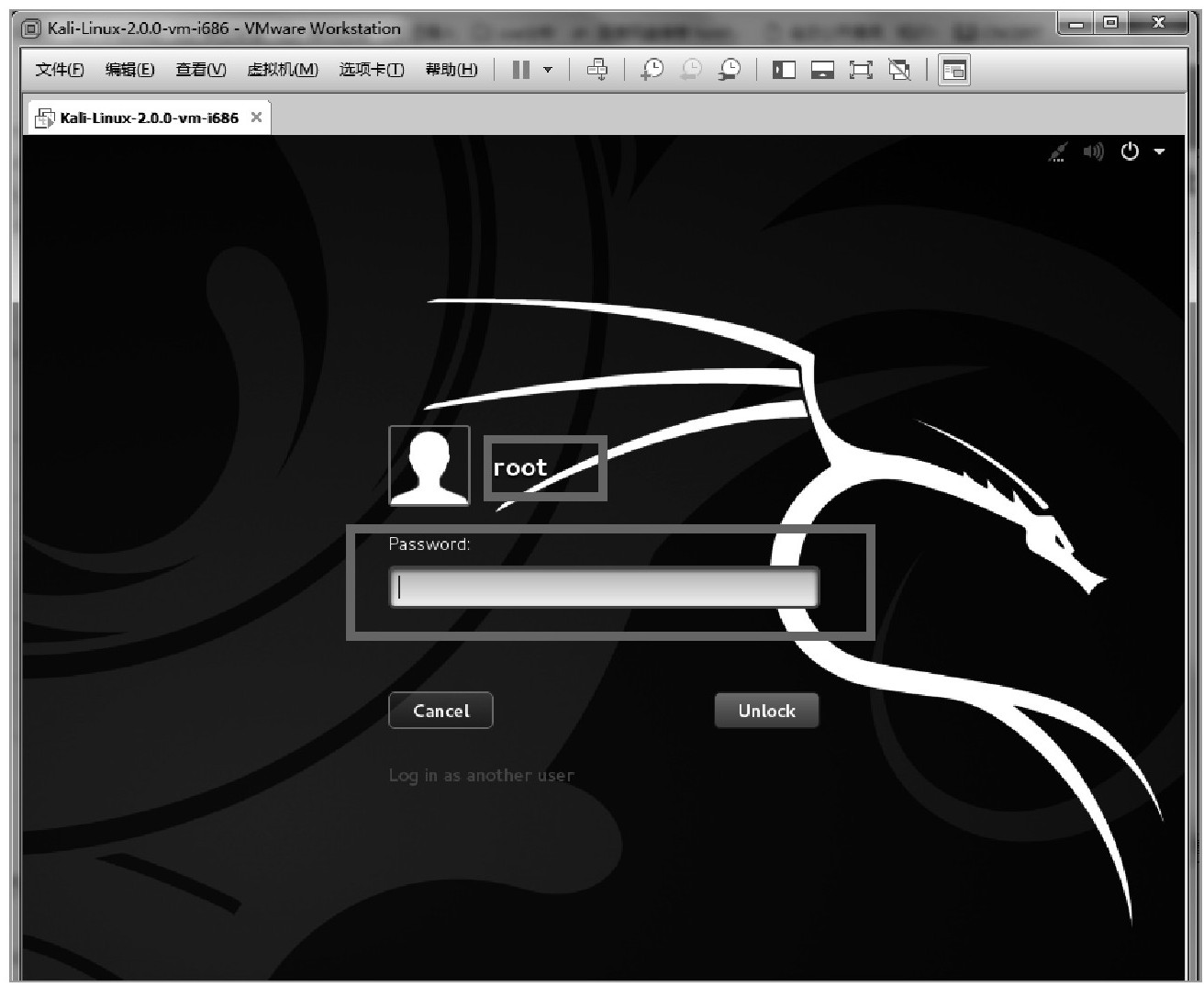This screenshot has width=1204, height=987.
Task: Click the revert to snapshot toolbar icon
Action: coord(691,70)
